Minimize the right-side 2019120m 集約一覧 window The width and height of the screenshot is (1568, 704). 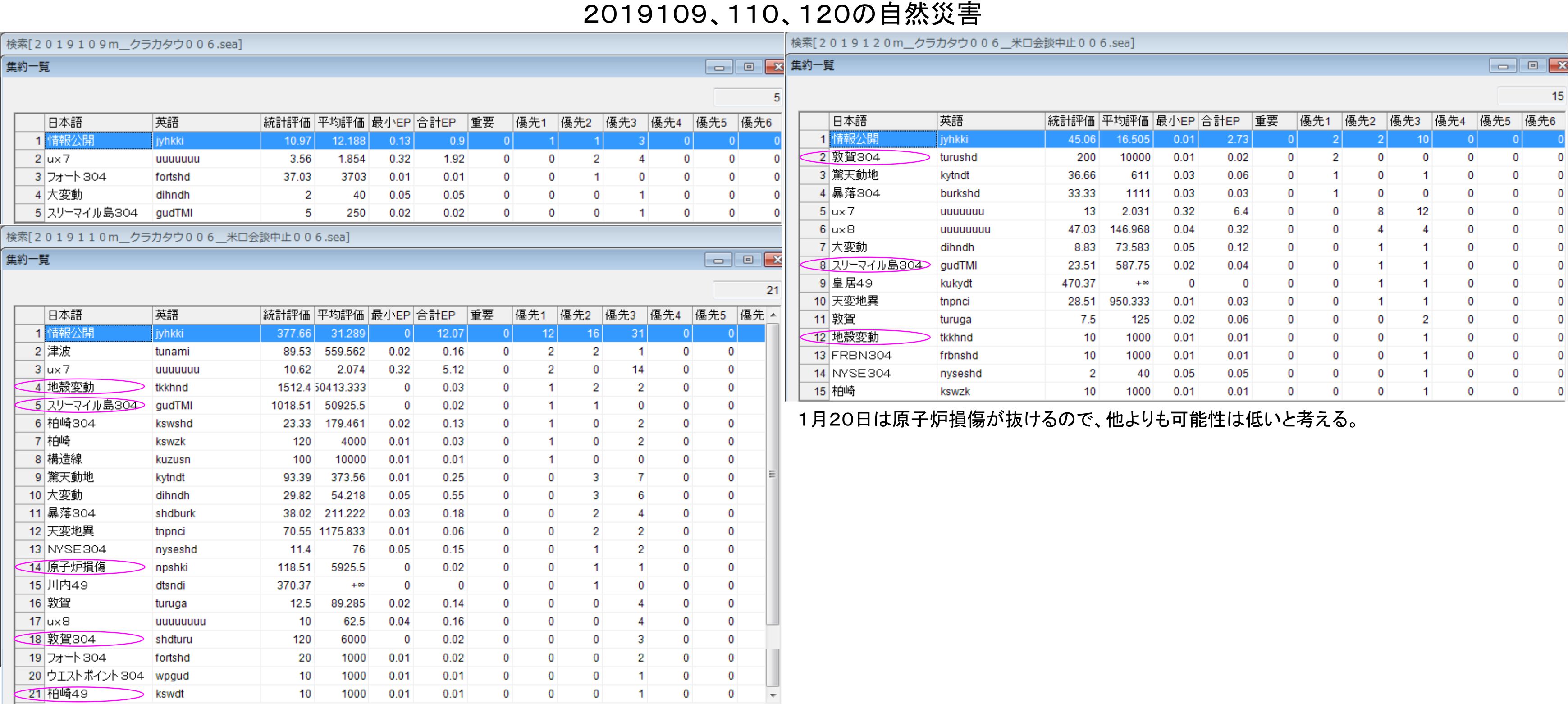1503,66
